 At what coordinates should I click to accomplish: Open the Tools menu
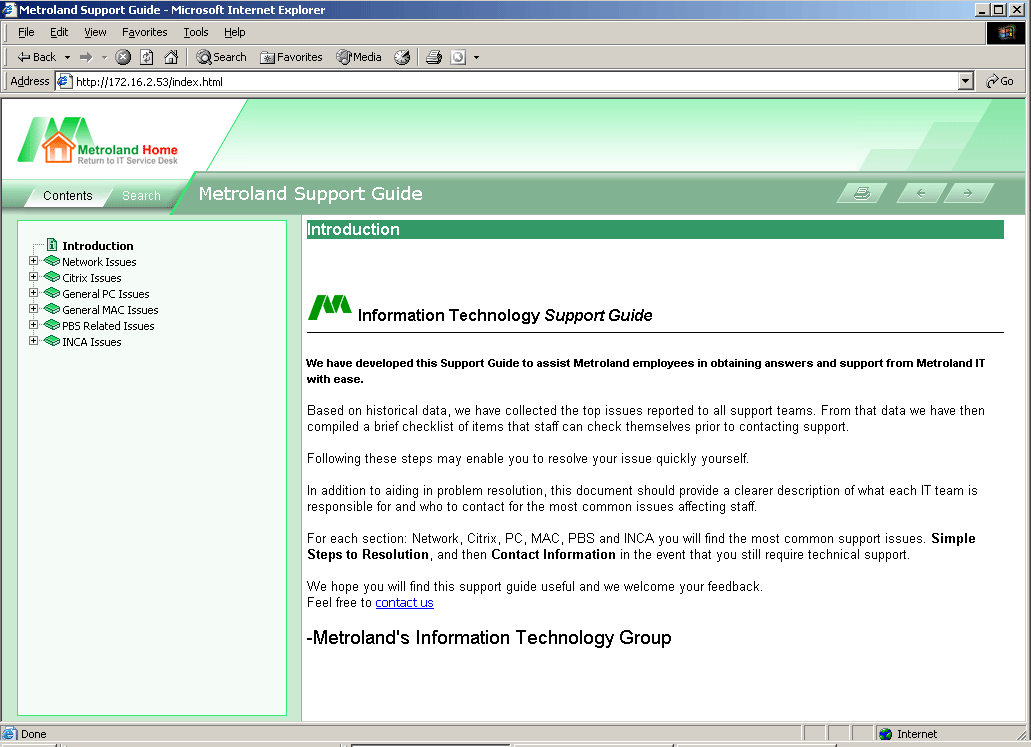pyautogui.click(x=196, y=32)
